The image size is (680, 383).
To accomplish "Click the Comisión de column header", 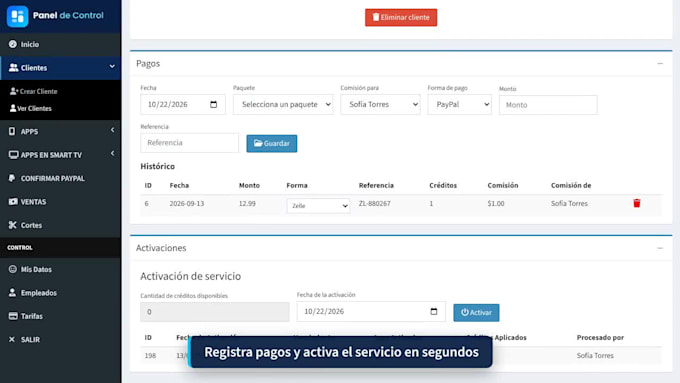I will click(571, 185).
